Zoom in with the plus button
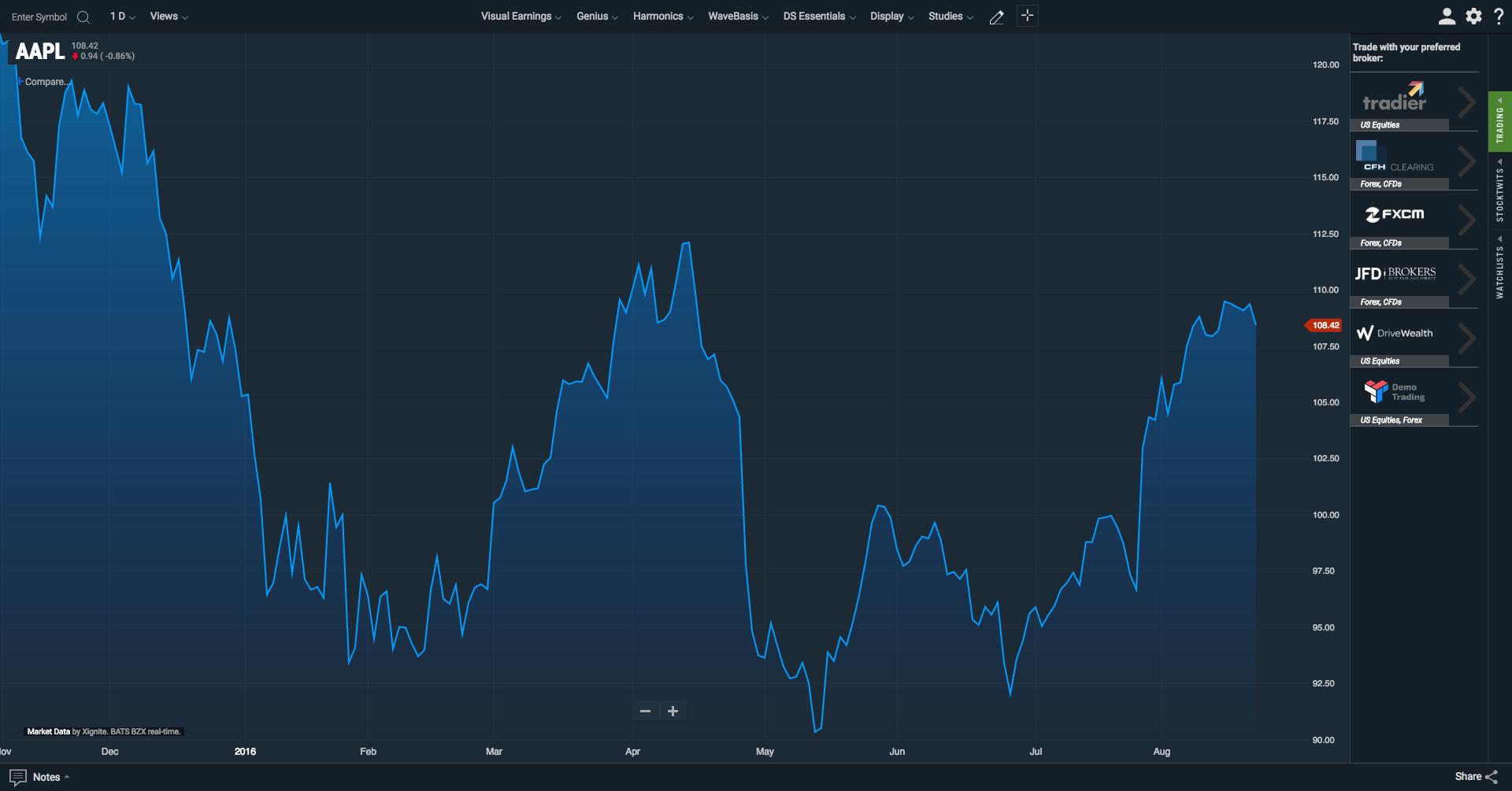Screen dimensions: 1512x791 (x=673, y=711)
